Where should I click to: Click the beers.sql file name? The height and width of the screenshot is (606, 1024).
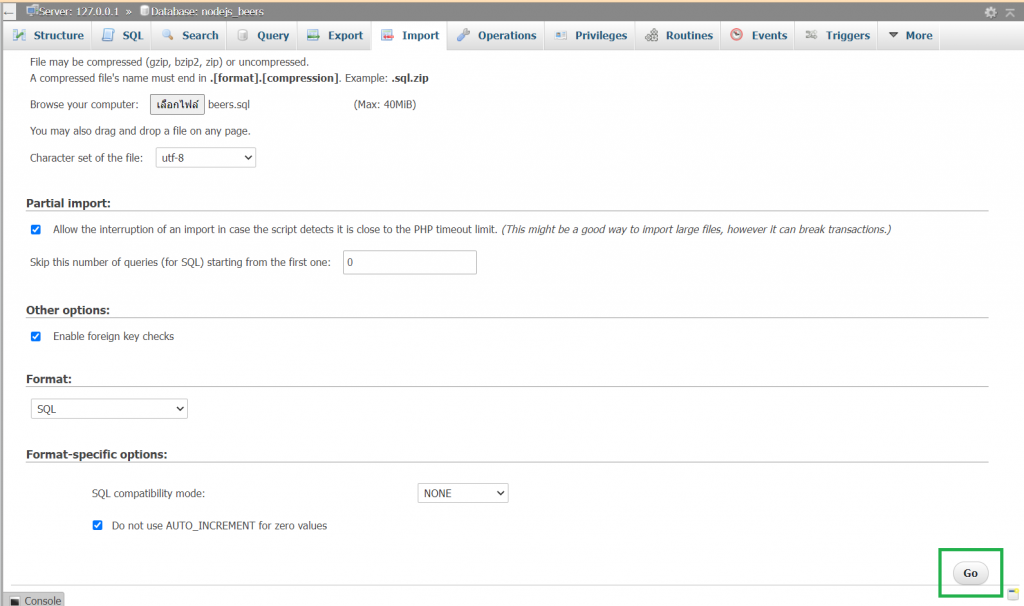[229, 104]
